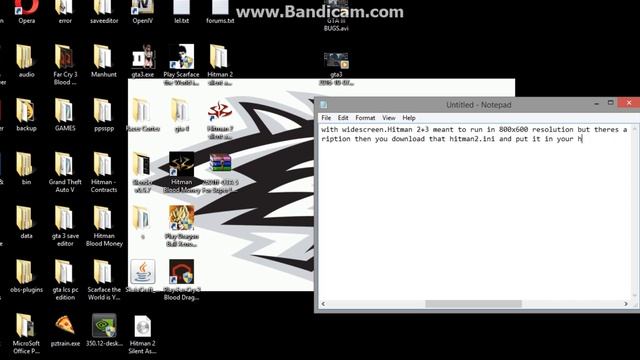The image size is (640, 360).
Task: Open the Notepad Format menu
Action: [x=365, y=118]
